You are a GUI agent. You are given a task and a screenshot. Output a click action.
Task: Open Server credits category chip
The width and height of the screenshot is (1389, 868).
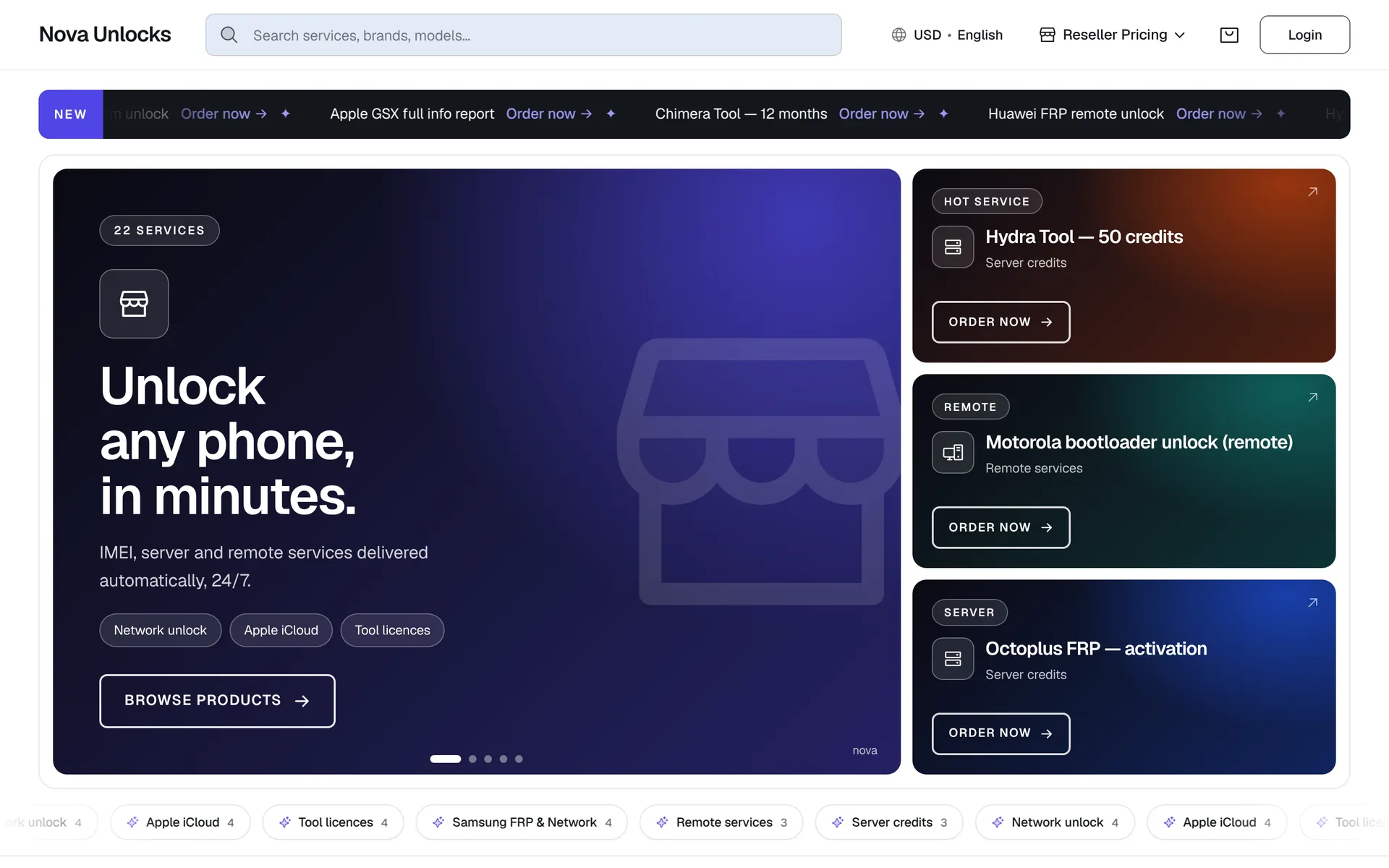[889, 822]
